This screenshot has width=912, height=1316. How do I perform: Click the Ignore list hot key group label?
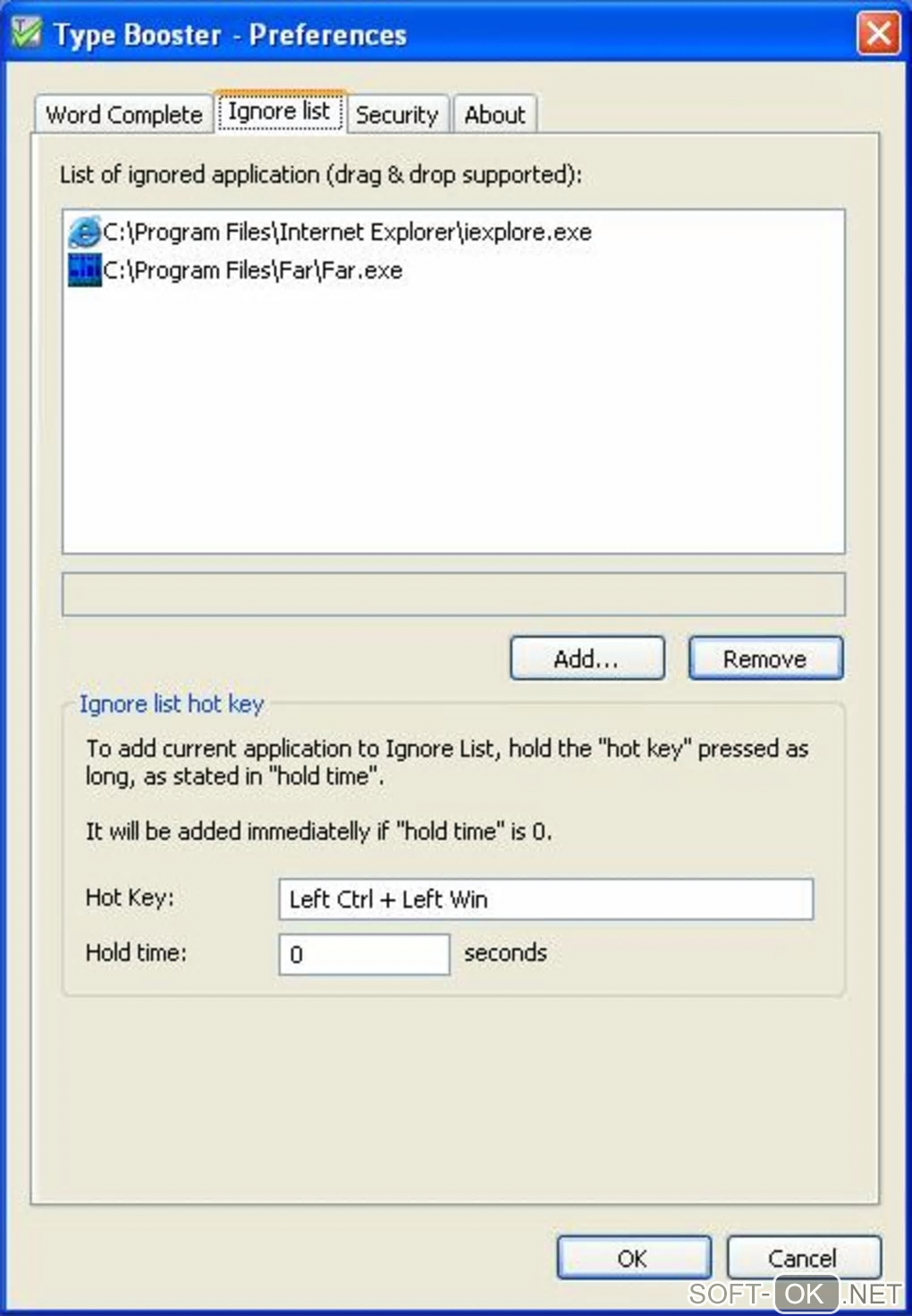tap(172, 704)
